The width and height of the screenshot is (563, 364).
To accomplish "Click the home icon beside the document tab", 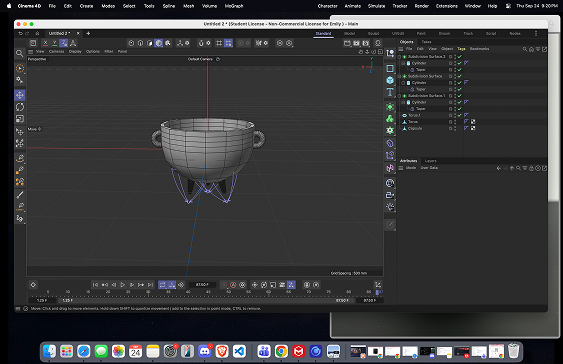I will [x=37, y=33].
